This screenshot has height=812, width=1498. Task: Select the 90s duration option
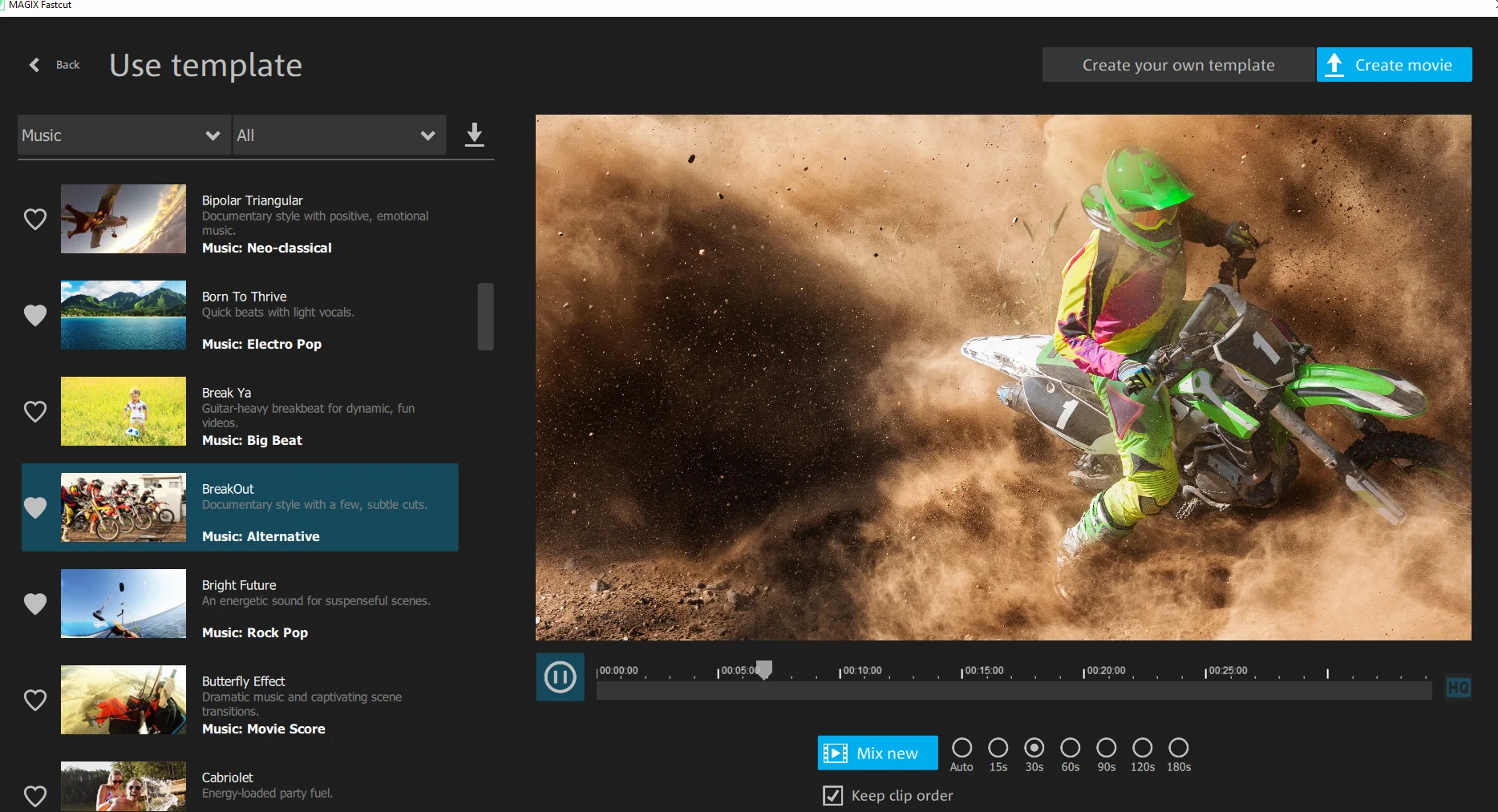1107,748
